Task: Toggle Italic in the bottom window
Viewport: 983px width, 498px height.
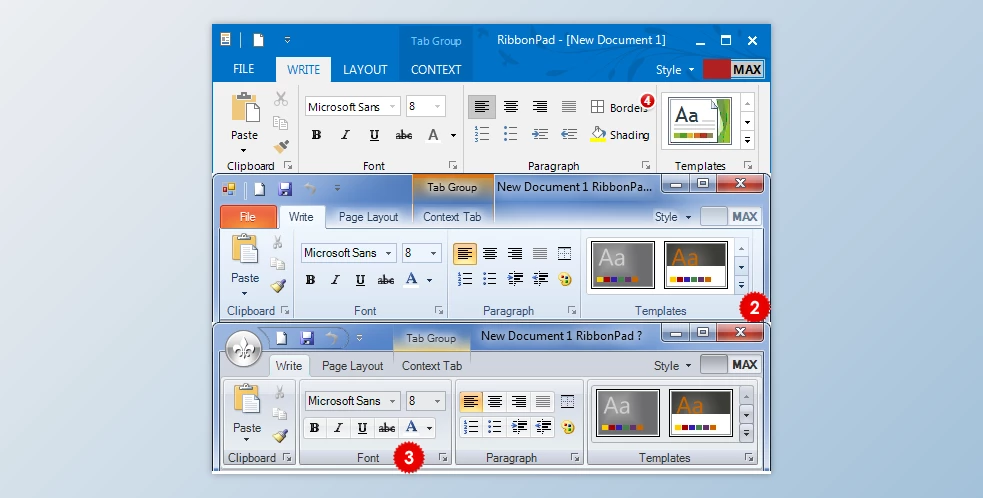Action: tap(338, 428)
